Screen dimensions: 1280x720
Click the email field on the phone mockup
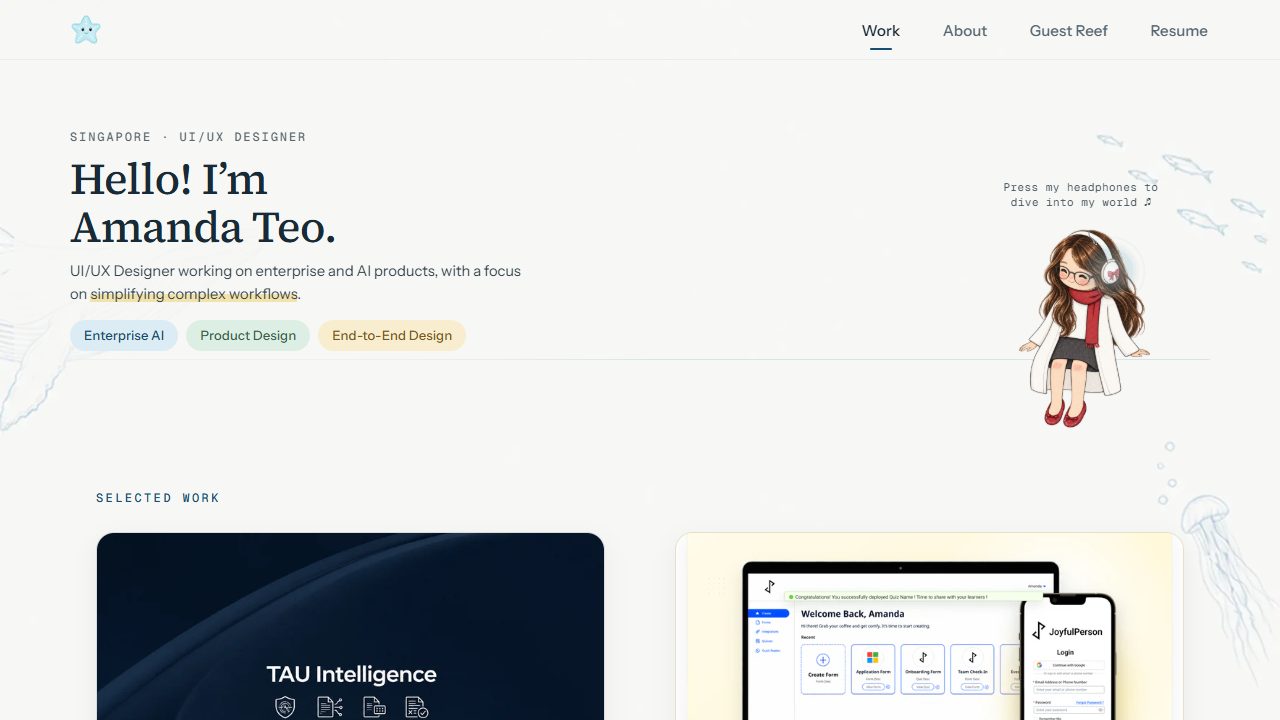tap(1069, 689)
